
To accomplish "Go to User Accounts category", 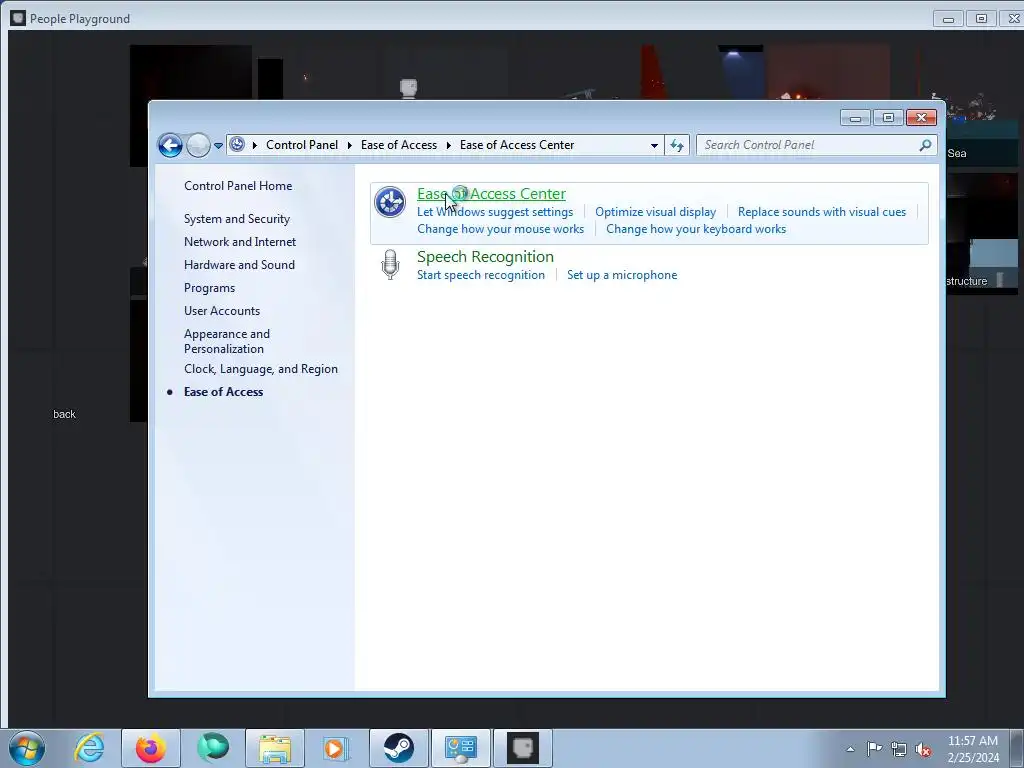I will (221, 311).
